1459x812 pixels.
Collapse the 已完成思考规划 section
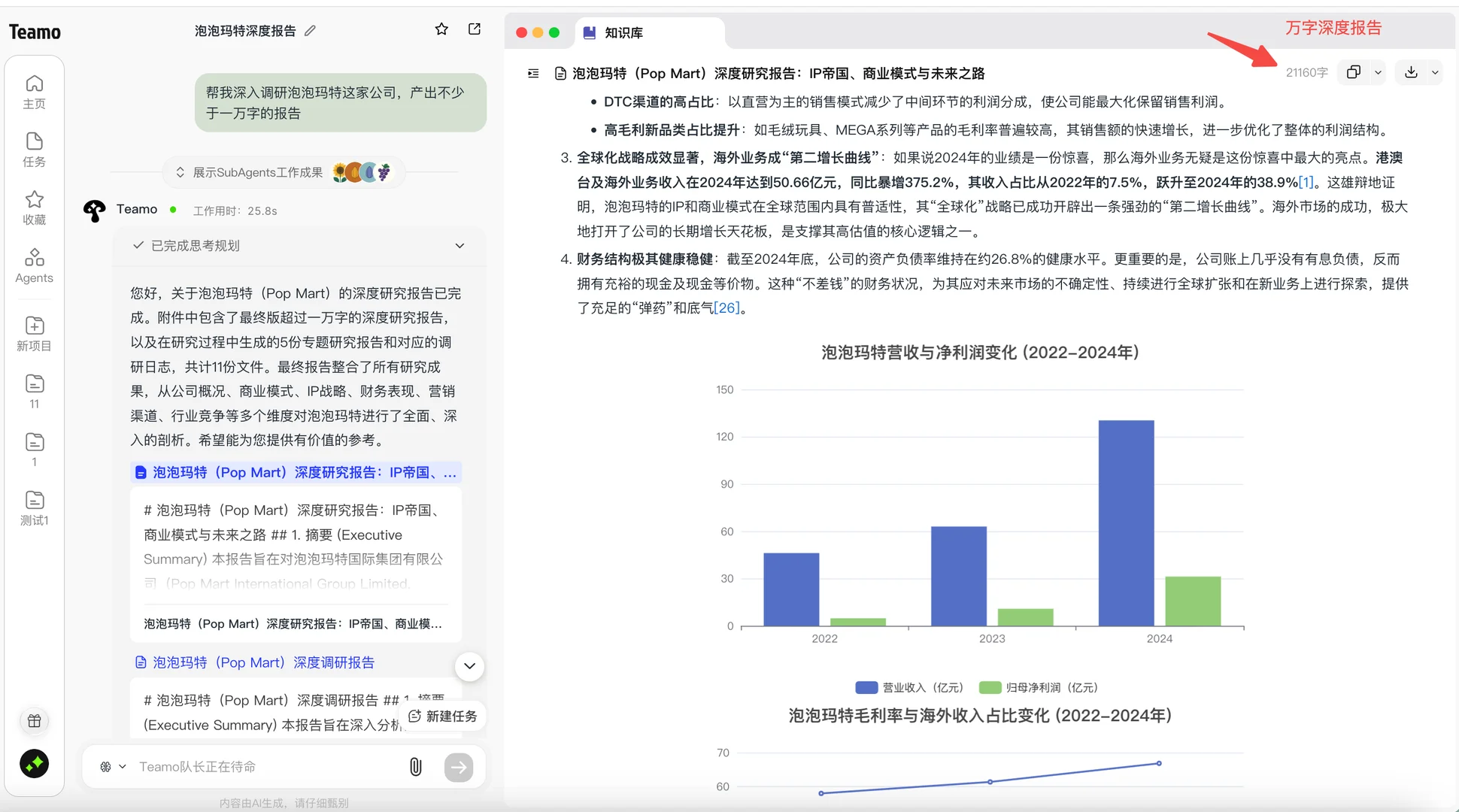(460, 246)
